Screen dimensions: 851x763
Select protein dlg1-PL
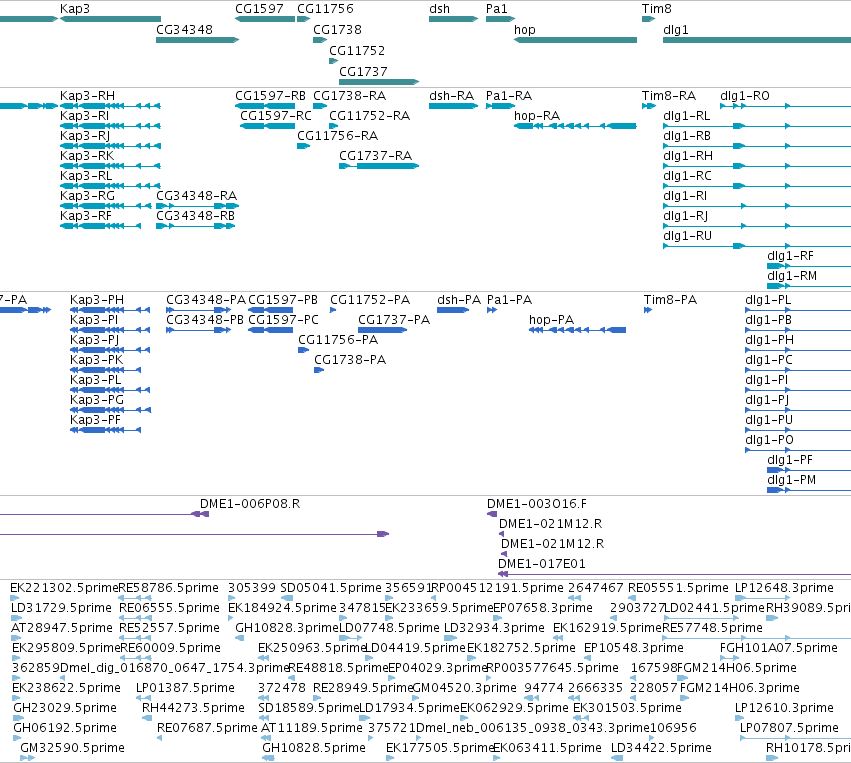pyautogui.click(x=798, y=310)
